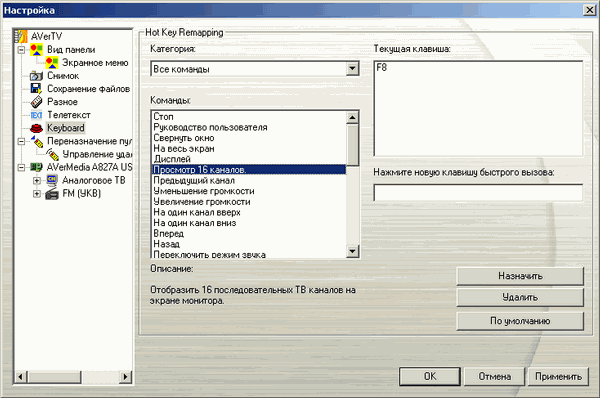Click the Аналоговое ТВ monitor icon
The width and height of the screenshot is (600, 398).
52,180
